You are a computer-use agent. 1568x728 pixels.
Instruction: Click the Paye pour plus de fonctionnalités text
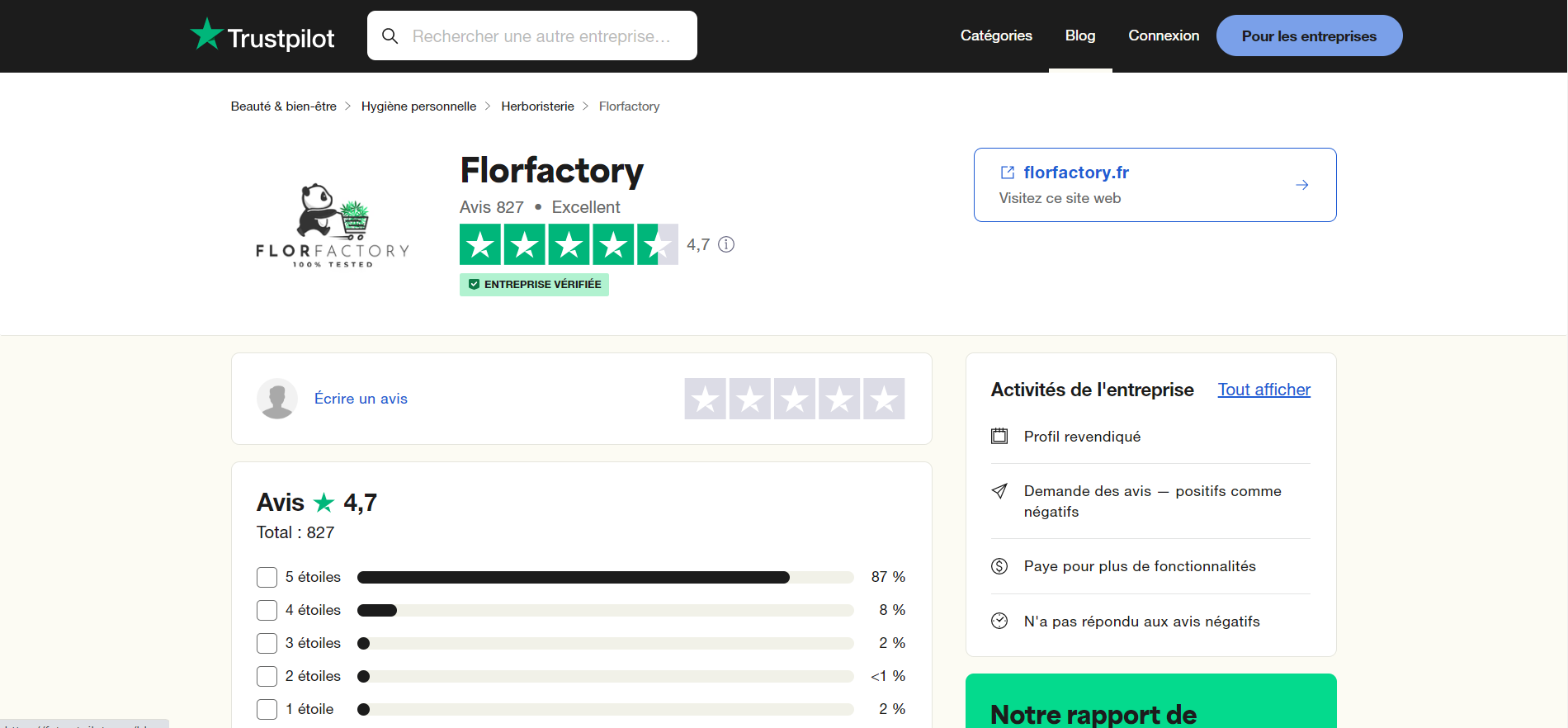point(1140,566)
